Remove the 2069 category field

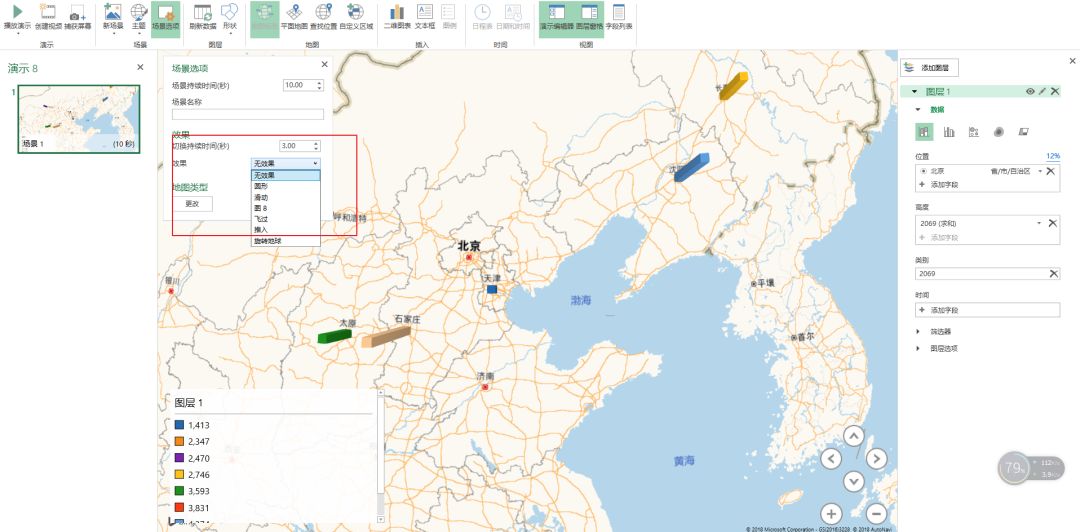(1054, 274)
